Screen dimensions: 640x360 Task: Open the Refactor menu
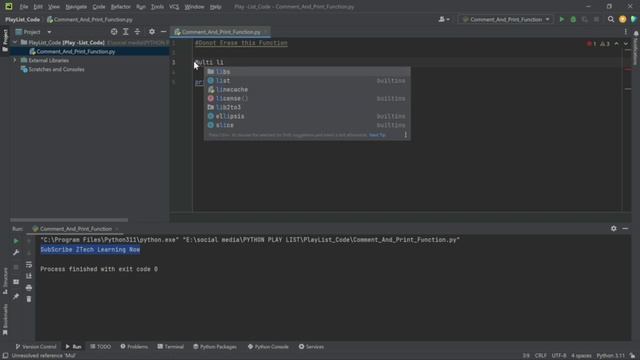pos(120,7)
